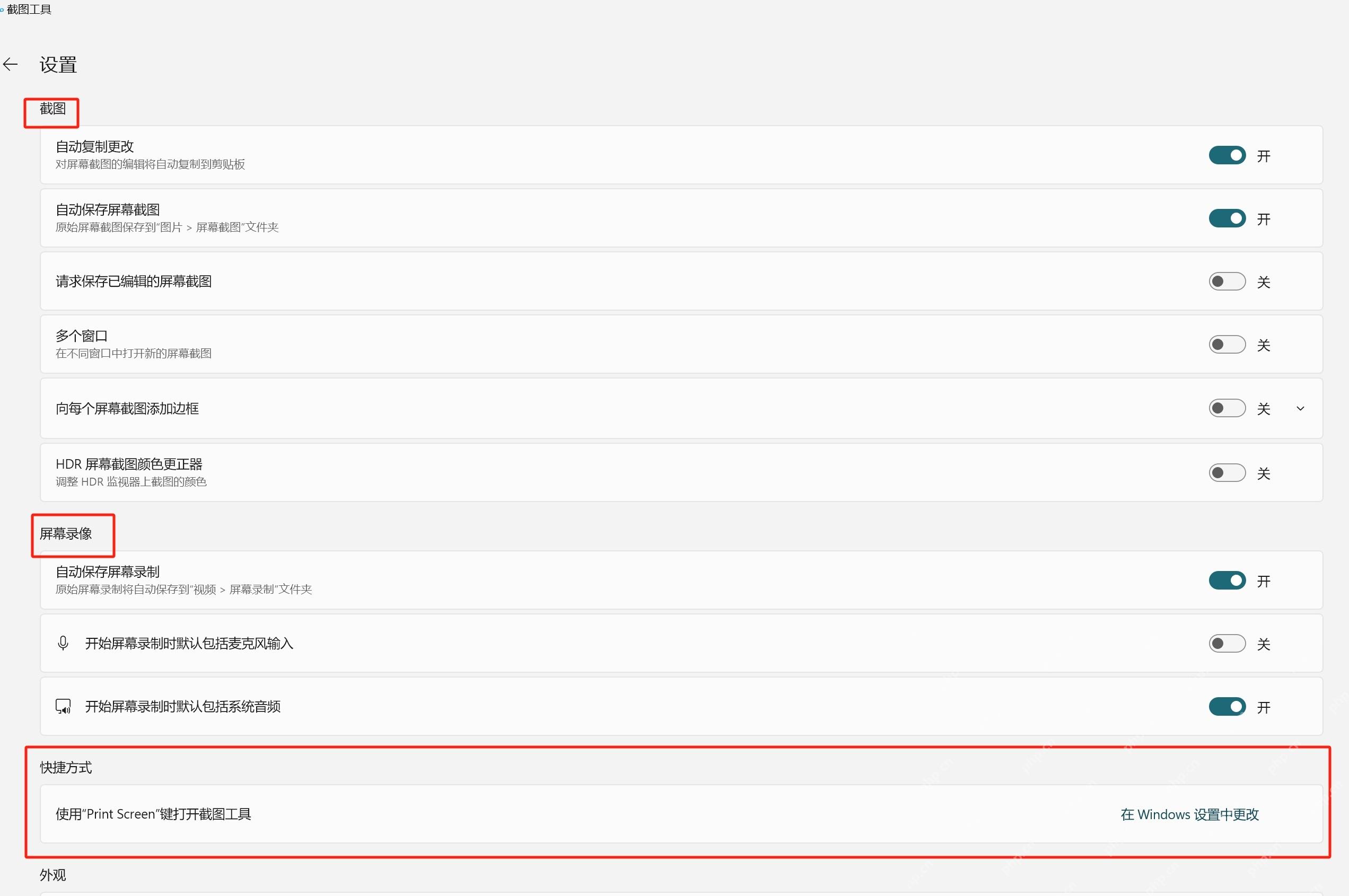Click 设置 page title
Screen dimensions: 1349x896
pos(58,65)
